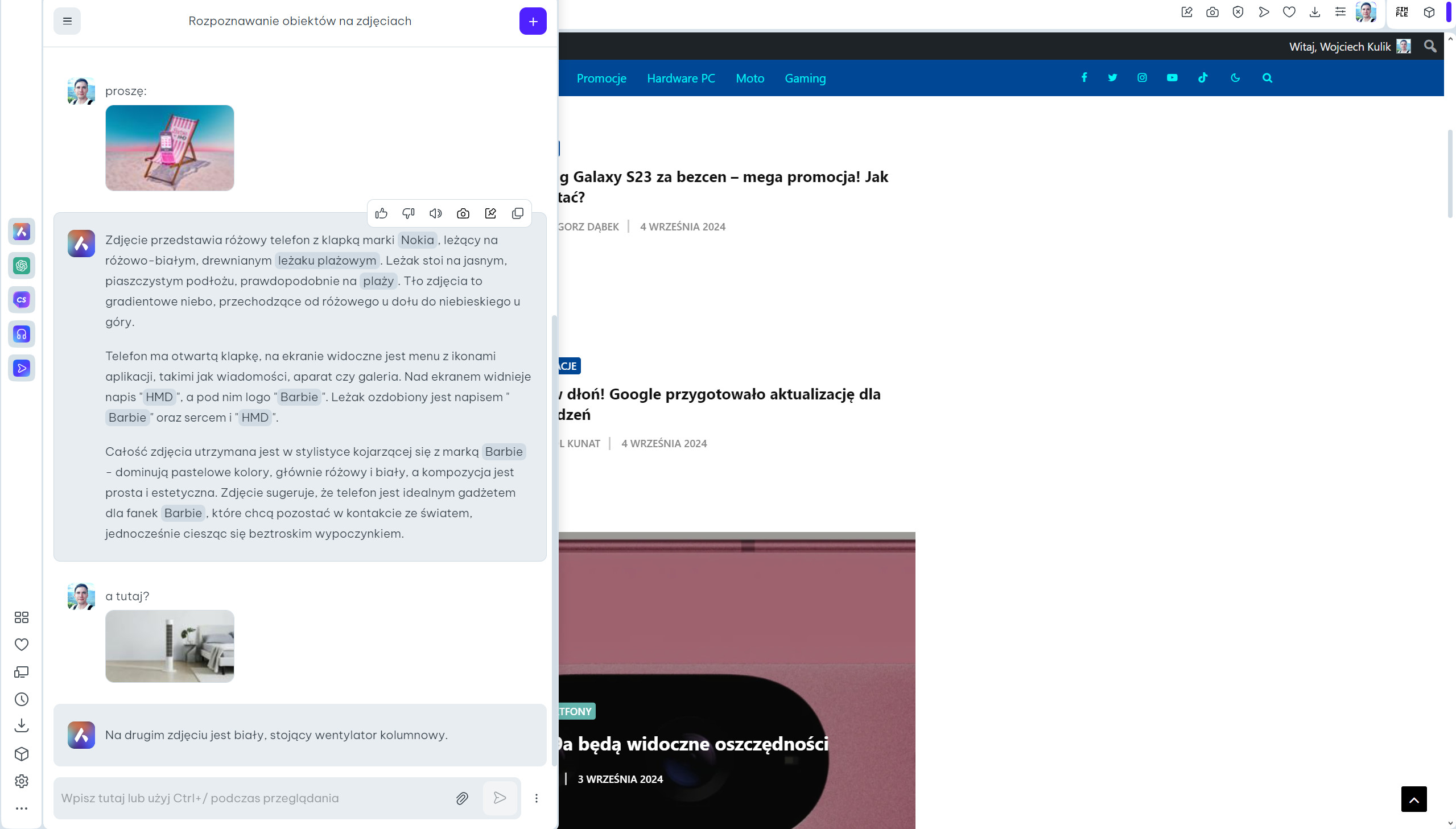1456x829 pixels.
Task: Open bookmarks heart icon in the sidebar
Action: coord(22,645)
